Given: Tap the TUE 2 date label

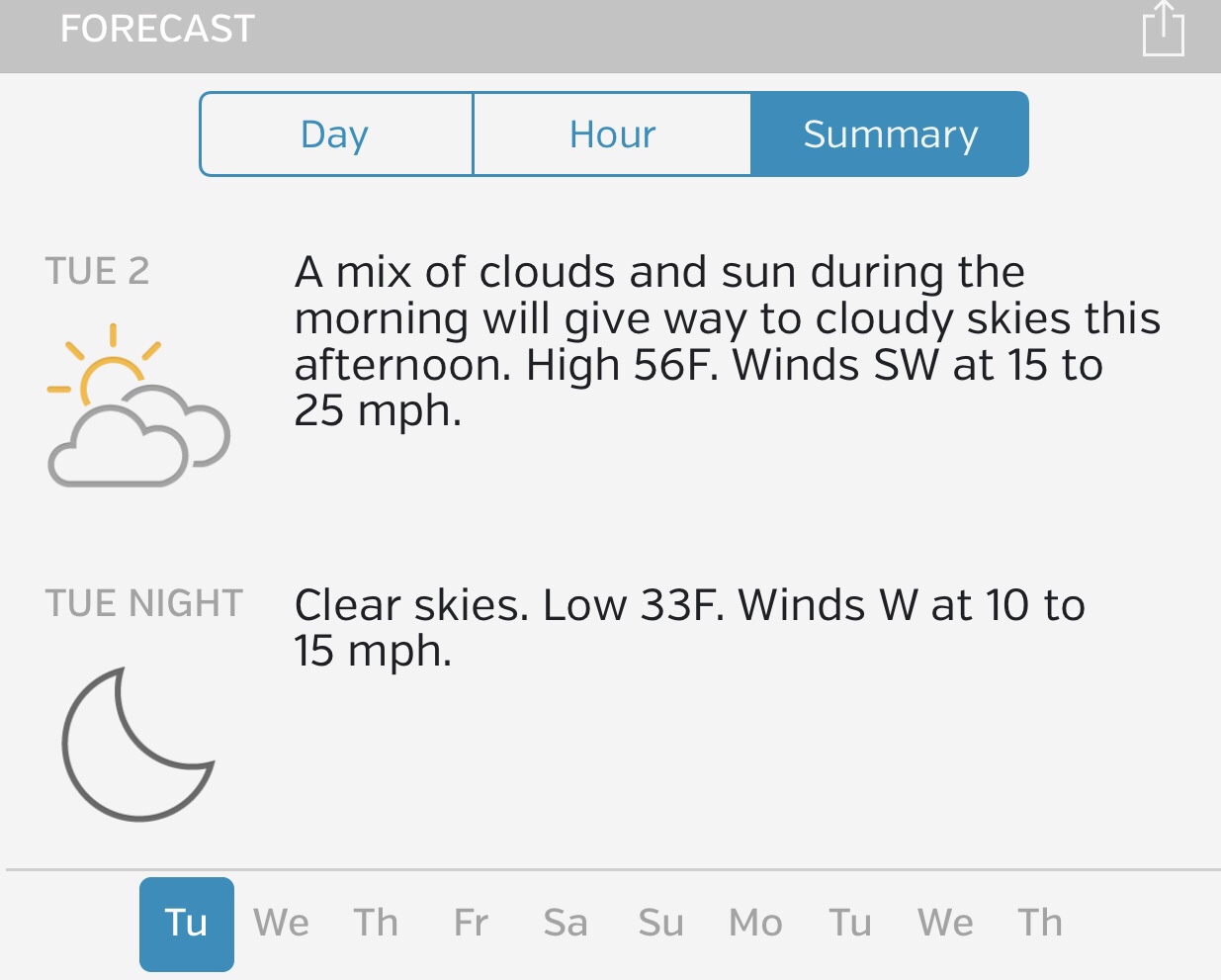Looking at the screenshot, I should click(x=97, y=271).
